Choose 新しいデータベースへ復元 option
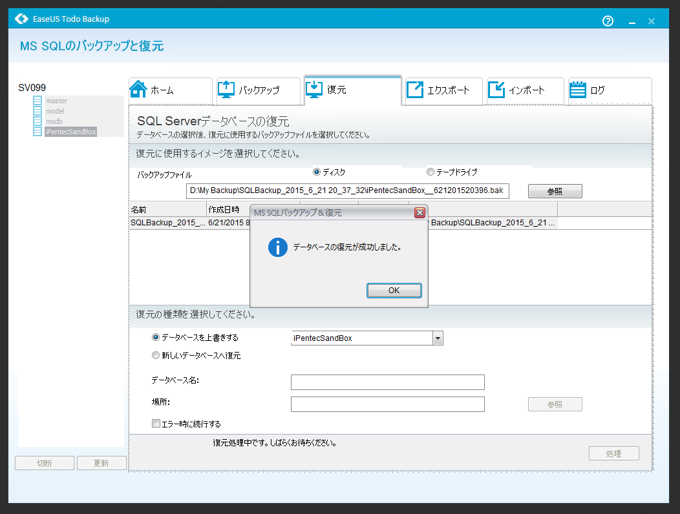The width and height of the screenshot is (680, 514). click(155, 355)
